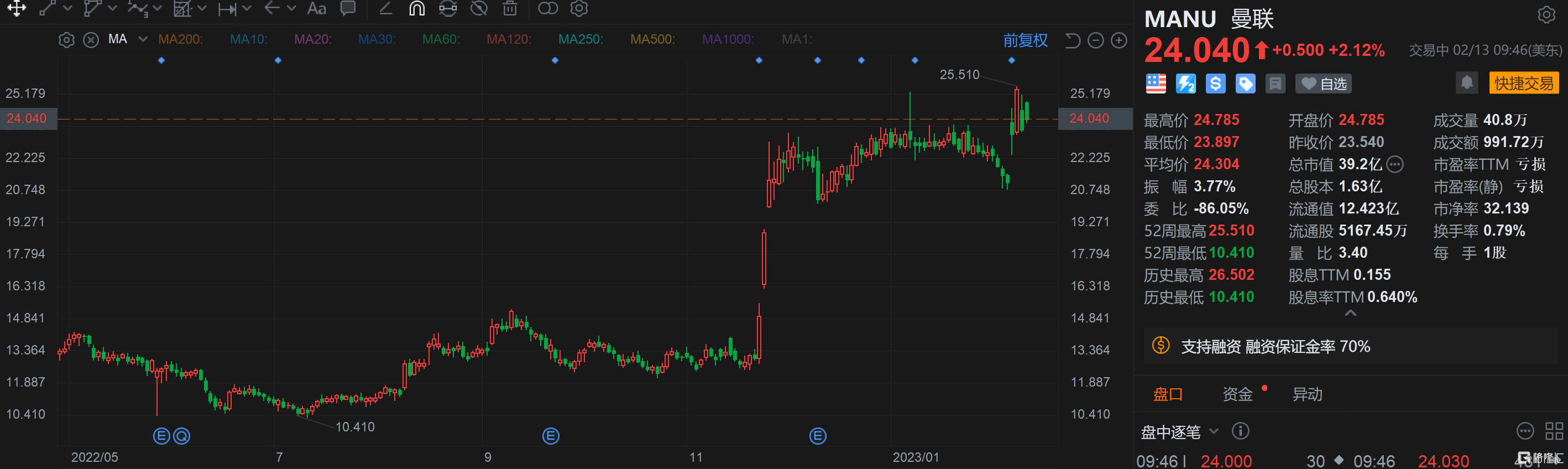This screenshot has height=469, width=1568.
Task: Click the 快捷交易 quick trade button
Action: tap(1523, 83)
